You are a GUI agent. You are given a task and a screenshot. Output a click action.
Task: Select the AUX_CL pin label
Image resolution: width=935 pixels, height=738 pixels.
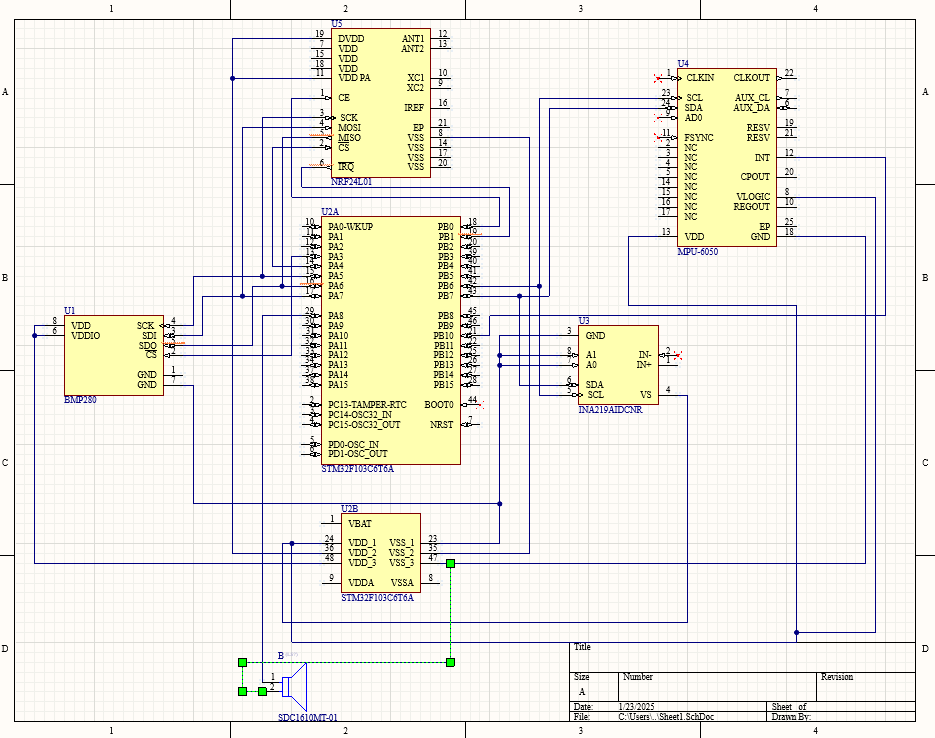(752, 98)
